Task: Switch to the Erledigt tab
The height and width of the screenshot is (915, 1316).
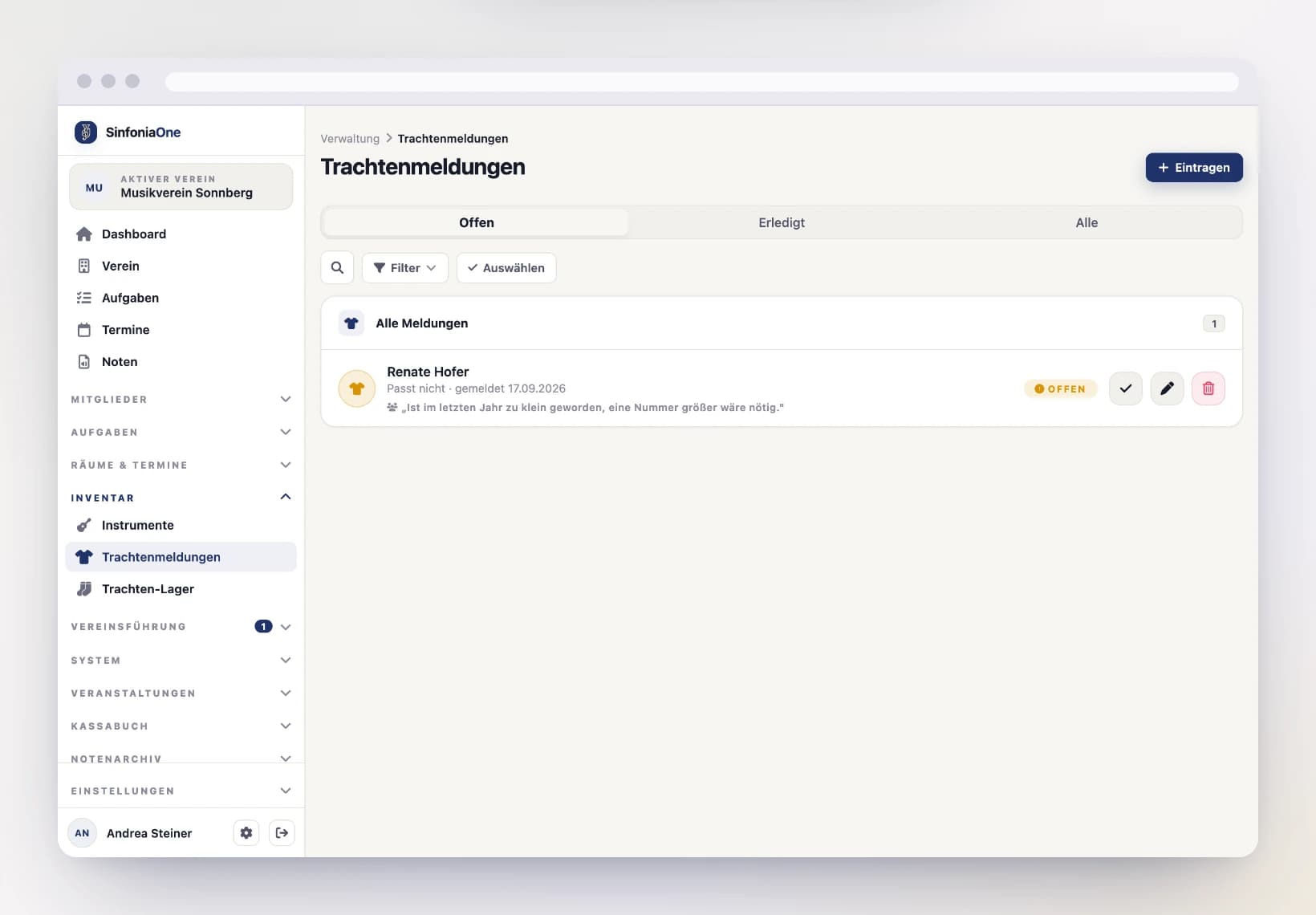Action: (782, 223)
